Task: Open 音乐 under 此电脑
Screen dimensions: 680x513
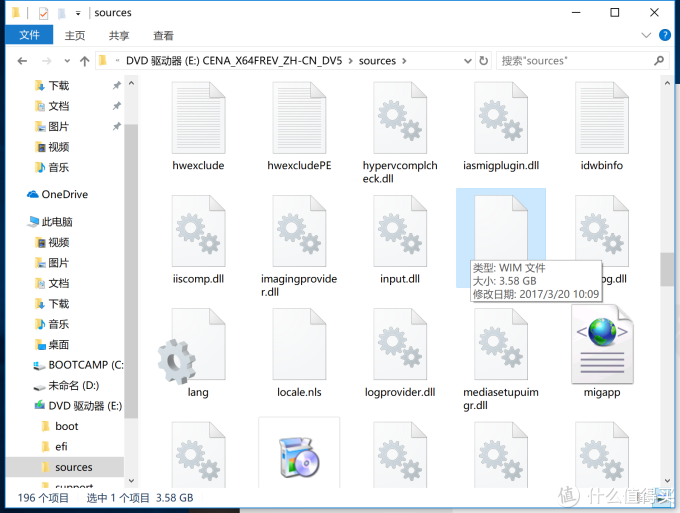Action: point(52,324)
